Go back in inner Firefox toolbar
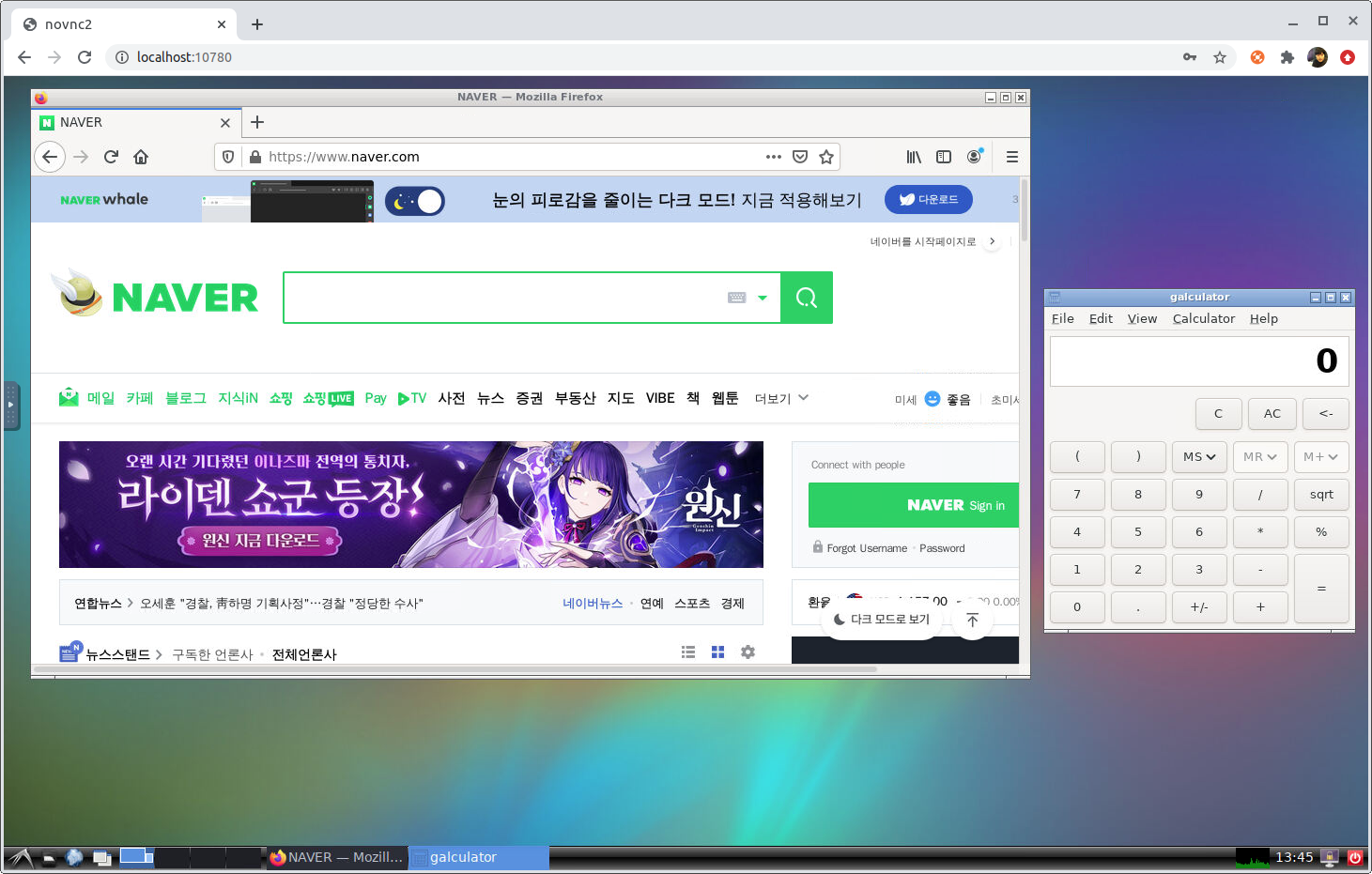 50,157
